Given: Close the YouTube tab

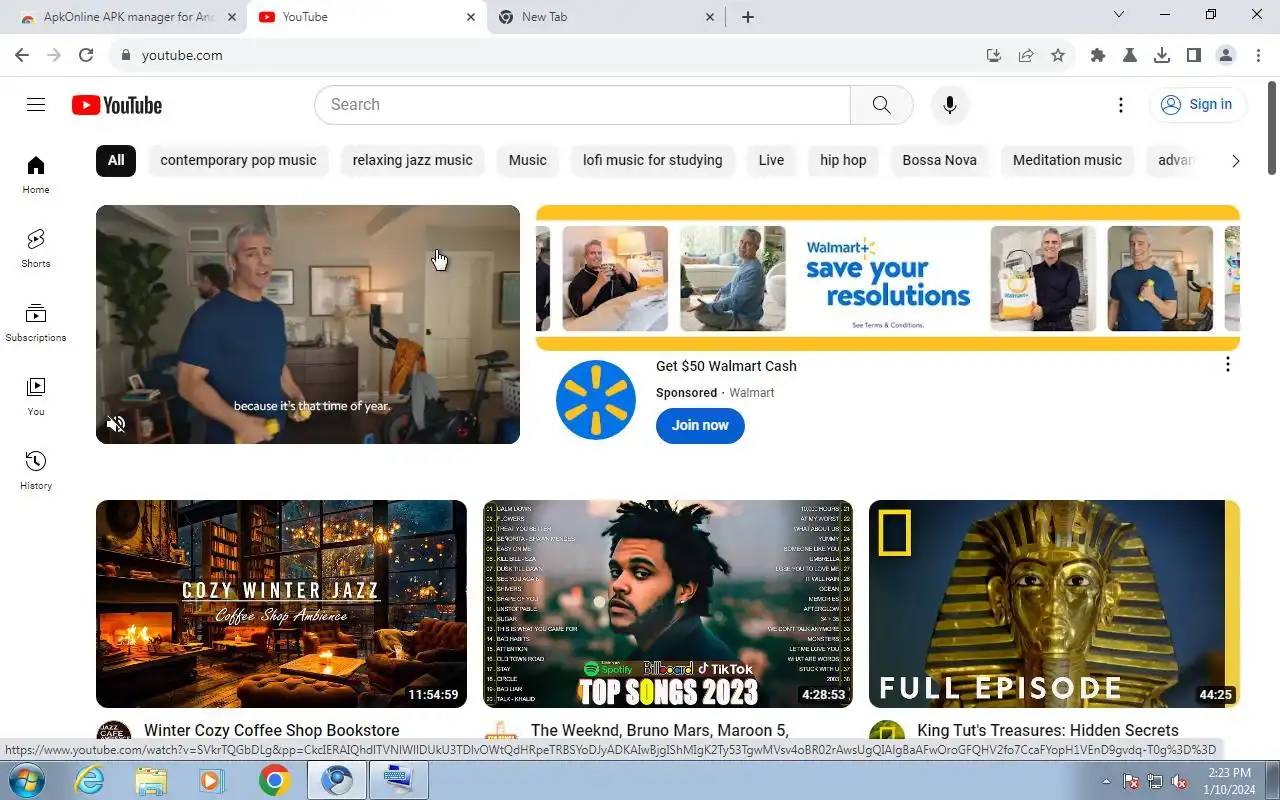Looking at the screenshot, I should [472, 17].
